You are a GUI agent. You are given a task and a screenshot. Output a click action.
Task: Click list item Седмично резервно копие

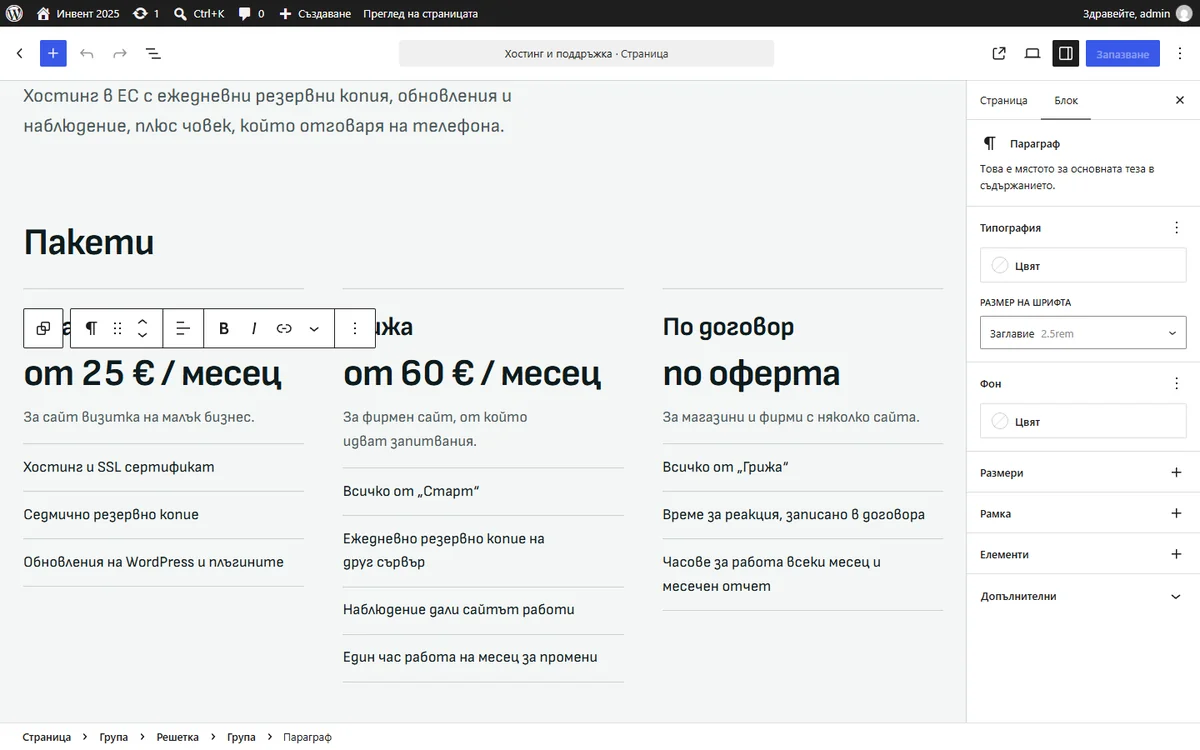[111, 515]
